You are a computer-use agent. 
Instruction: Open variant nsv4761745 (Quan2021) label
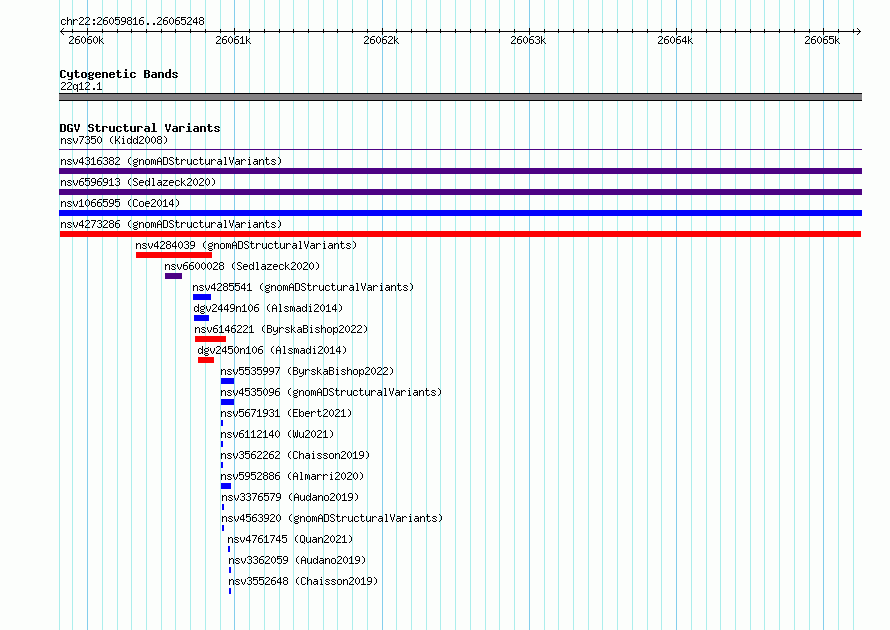tap(290, 539)
